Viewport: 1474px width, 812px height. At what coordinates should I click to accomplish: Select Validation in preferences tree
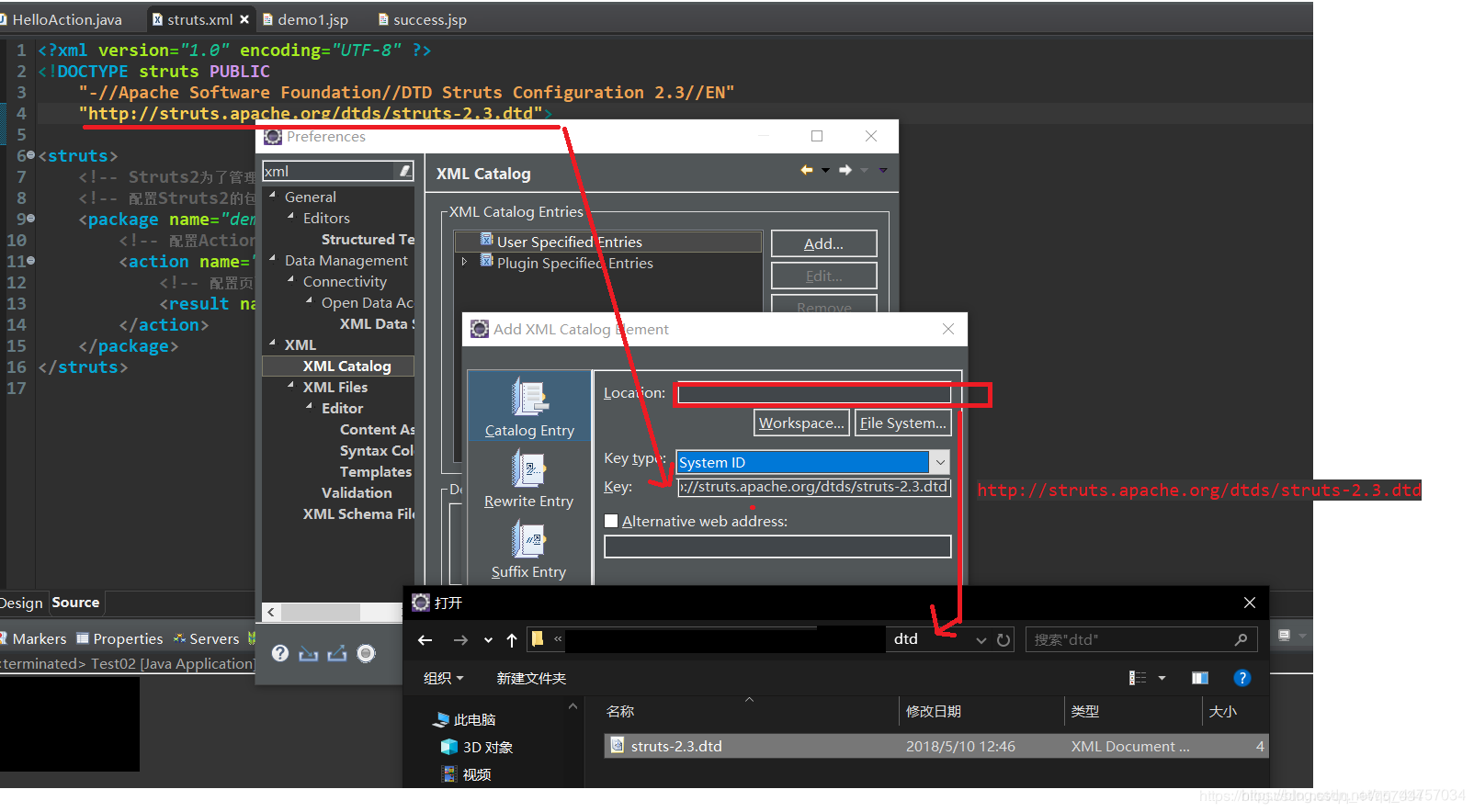tap(357, 492)
